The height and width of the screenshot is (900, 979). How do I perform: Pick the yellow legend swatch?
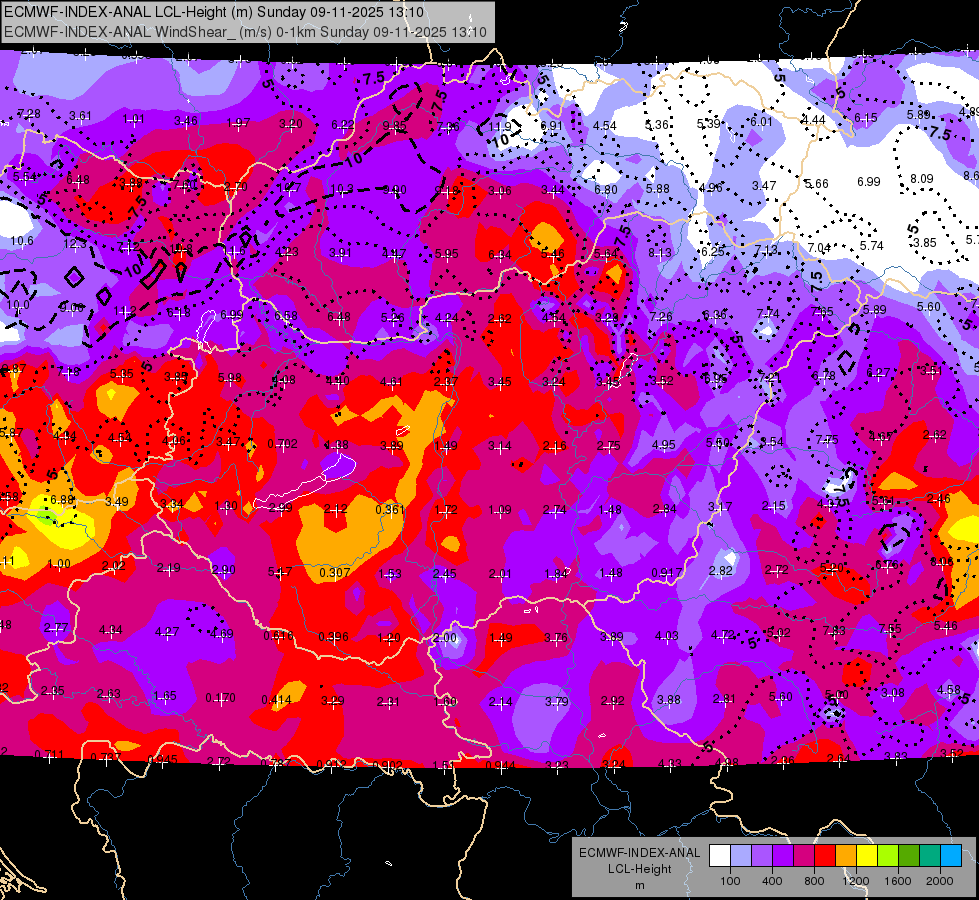pos(867,855)
